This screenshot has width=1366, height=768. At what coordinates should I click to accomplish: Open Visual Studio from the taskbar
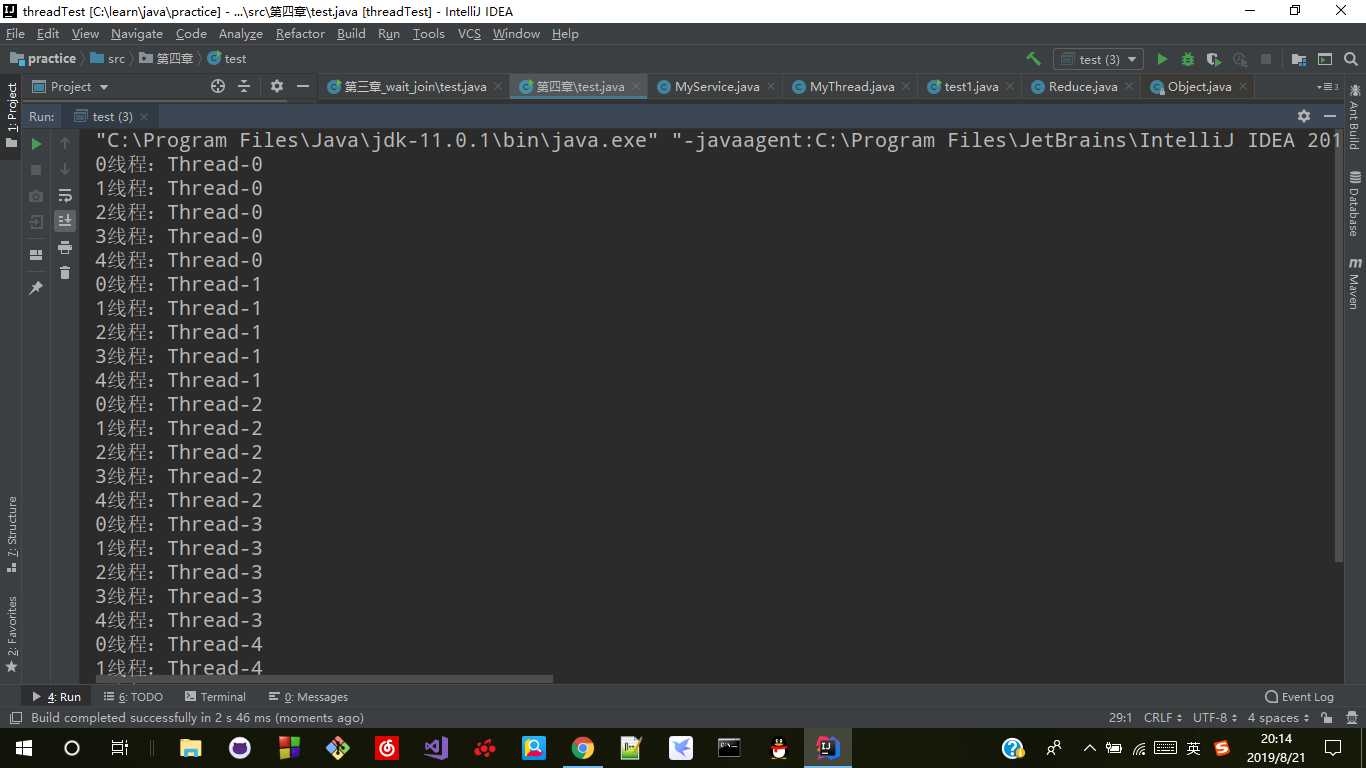point(435,748)
